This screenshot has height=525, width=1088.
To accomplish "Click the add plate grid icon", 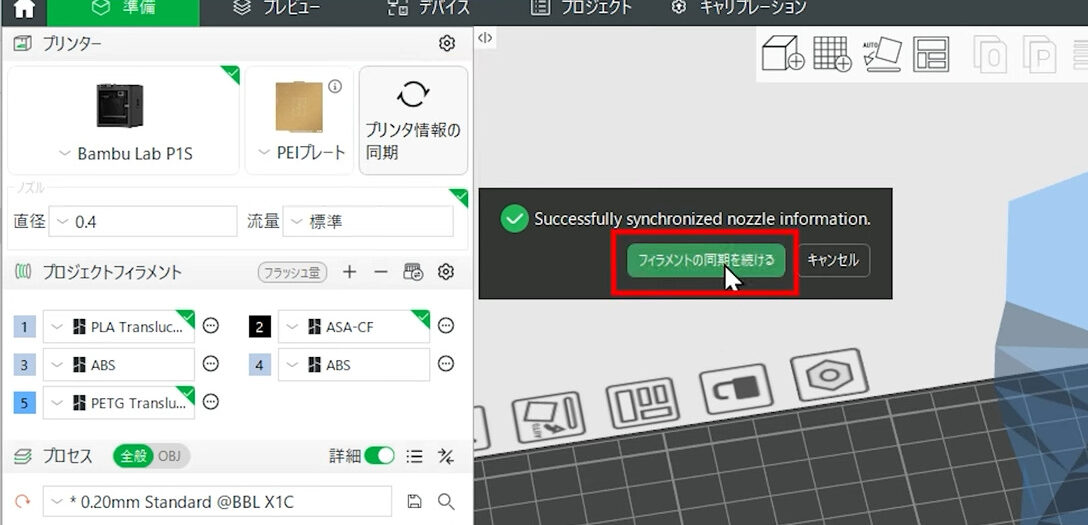I will point(832,53).
